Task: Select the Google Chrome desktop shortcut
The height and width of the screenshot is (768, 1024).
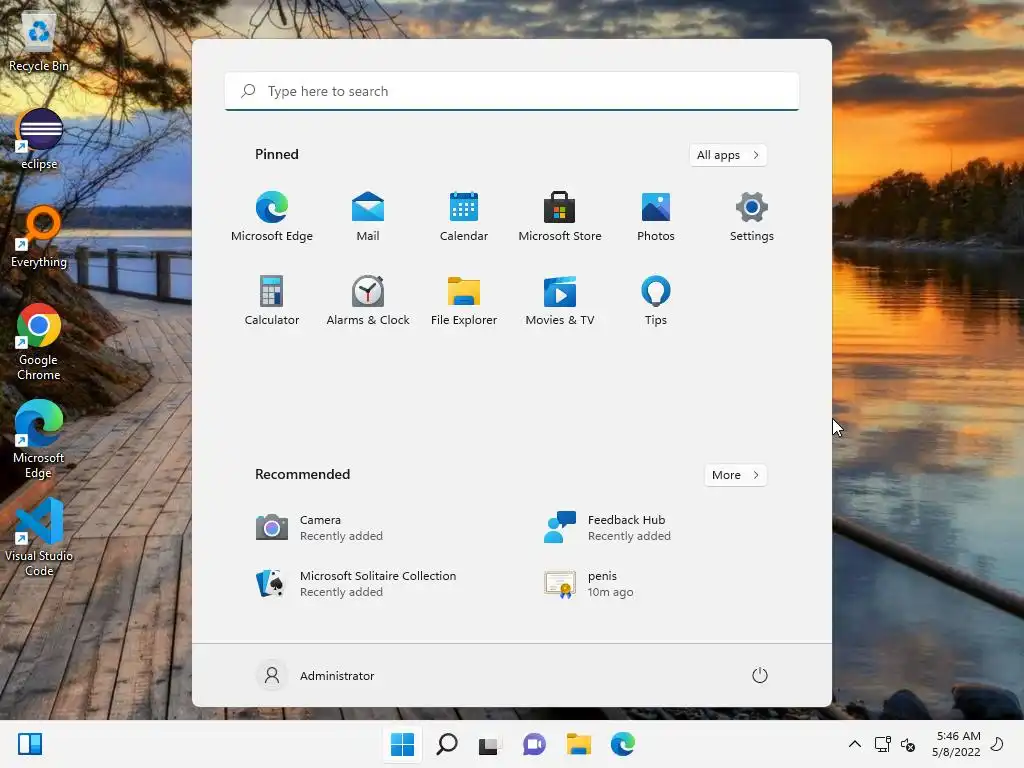Action: tap(39, 342)
